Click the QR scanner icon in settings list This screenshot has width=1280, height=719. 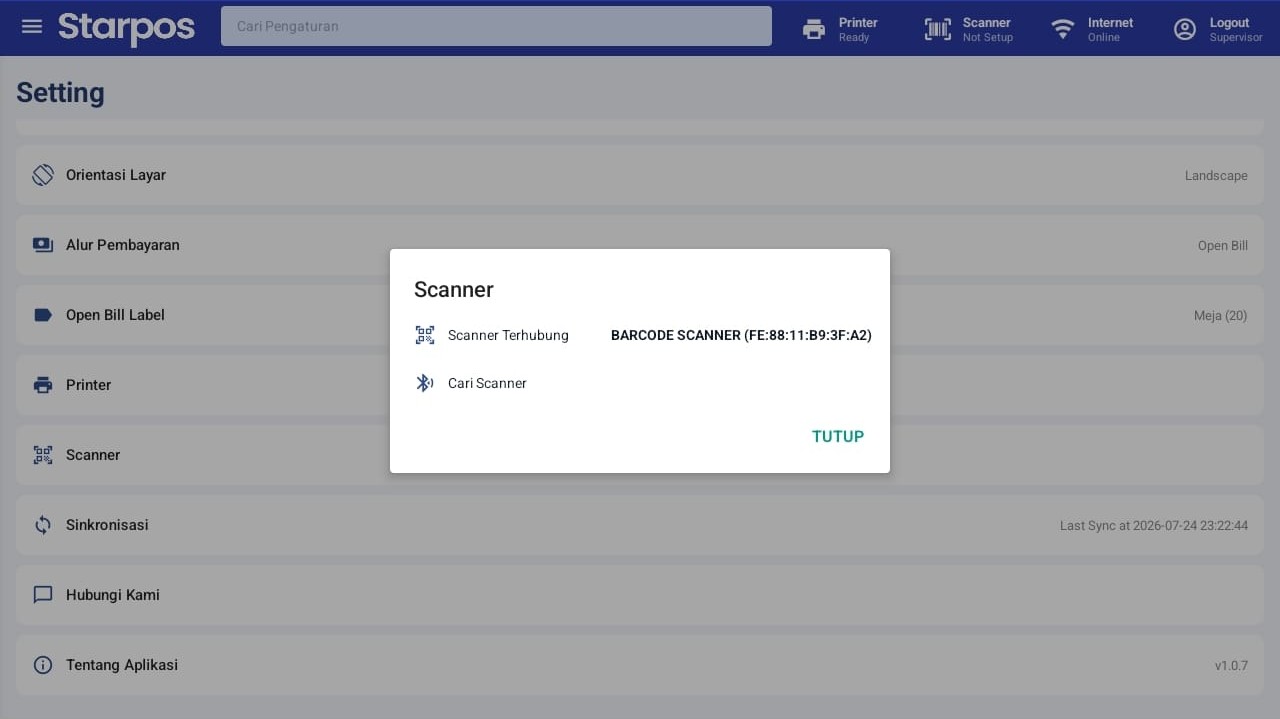pyautogui.click(x=43, y=455)
